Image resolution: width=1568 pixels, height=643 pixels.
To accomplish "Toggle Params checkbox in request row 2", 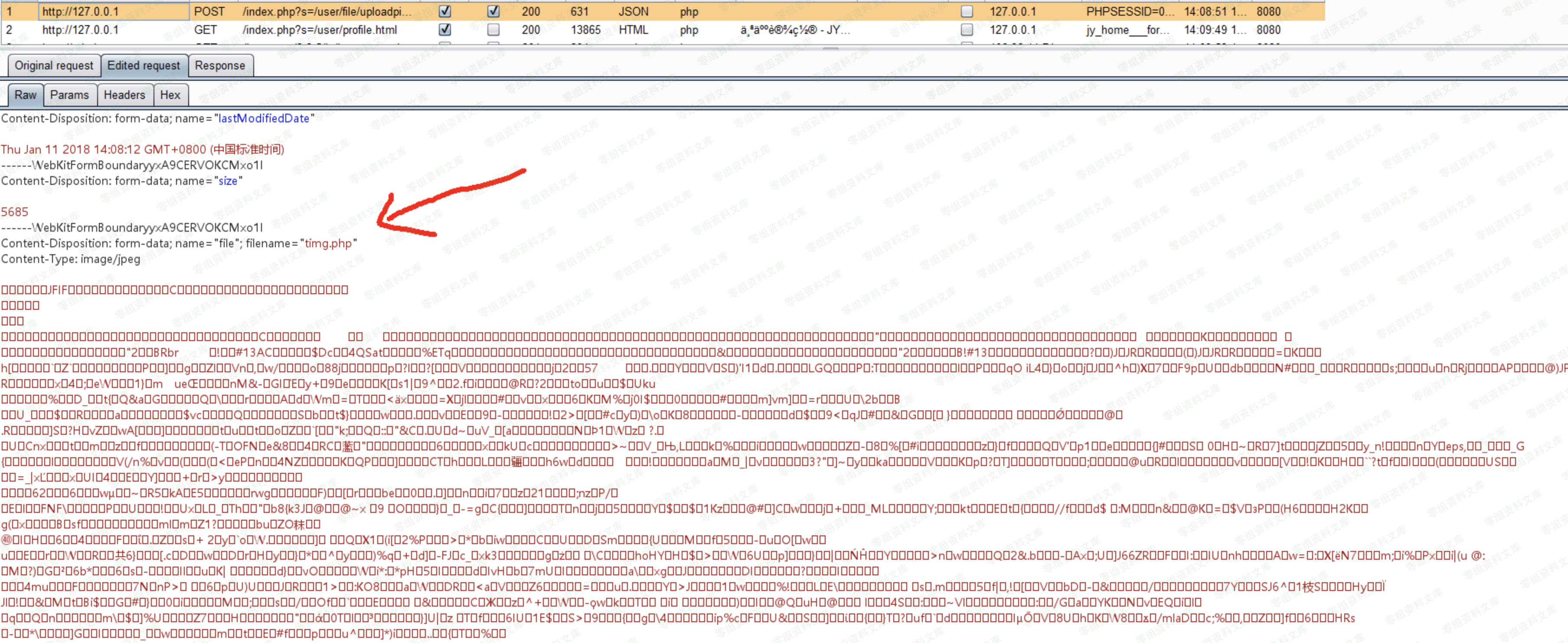I will click(445, 30).
